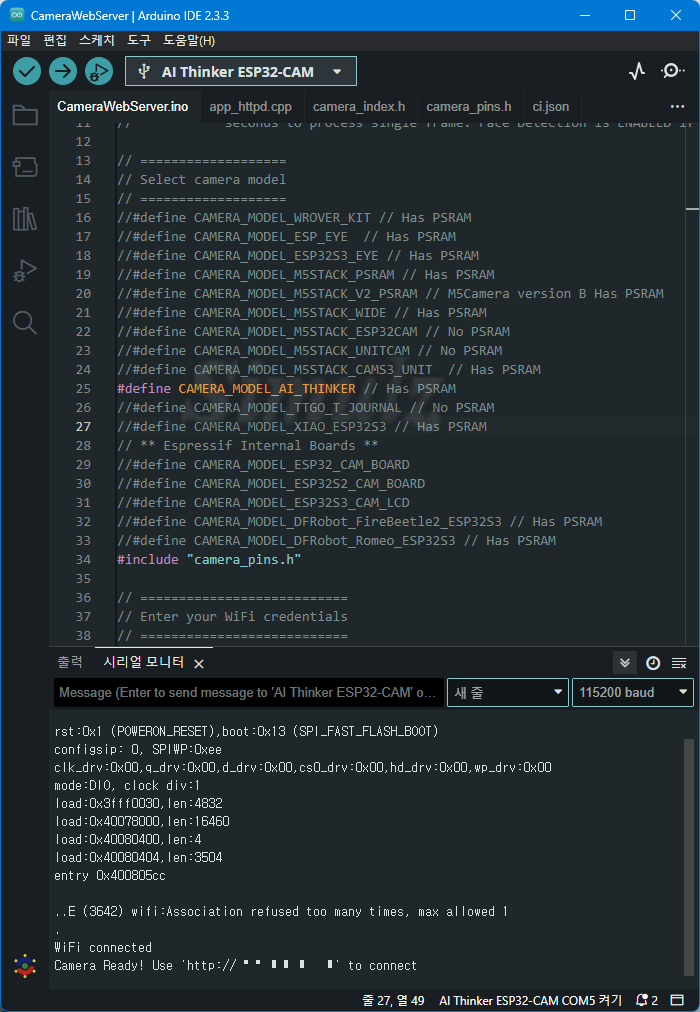Open the Serial Monitor magnifier icon
This screenshot has width=700, height=1012.
click(x=672, y=71)
